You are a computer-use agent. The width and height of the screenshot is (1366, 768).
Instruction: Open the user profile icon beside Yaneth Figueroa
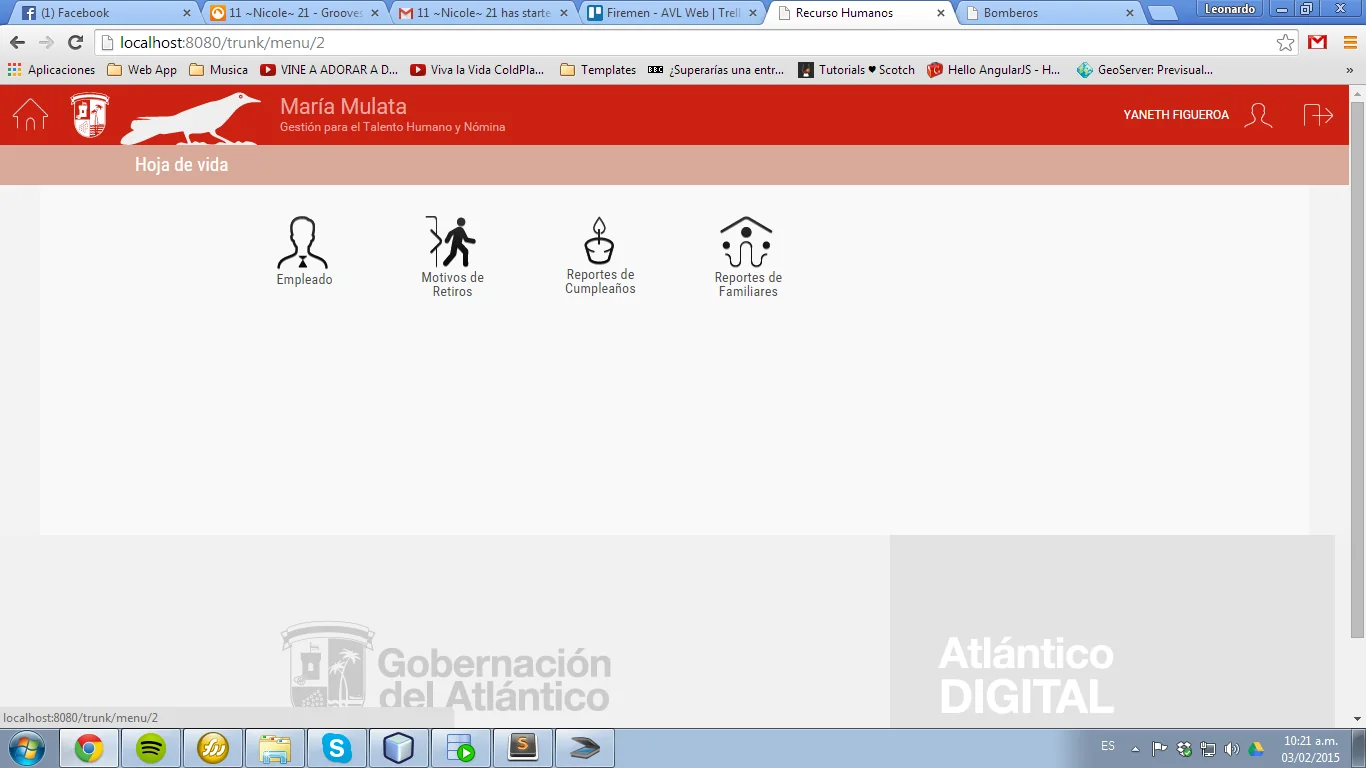coord(1258,115)
